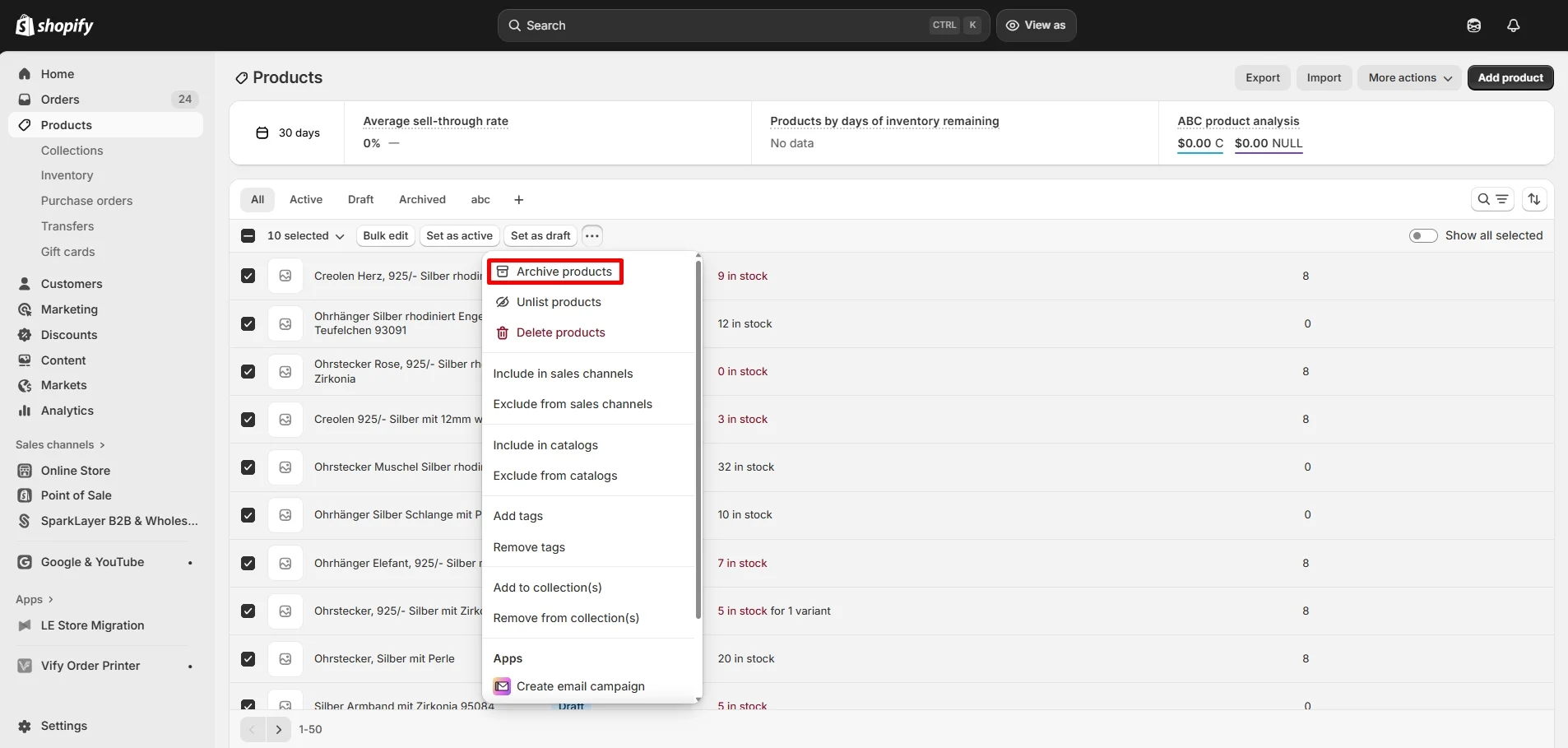Toggle Show all selected switch
Image resolution: width=1568 pixels, height=748 pixels.
pyautogui.click(x=1422, y=235)
